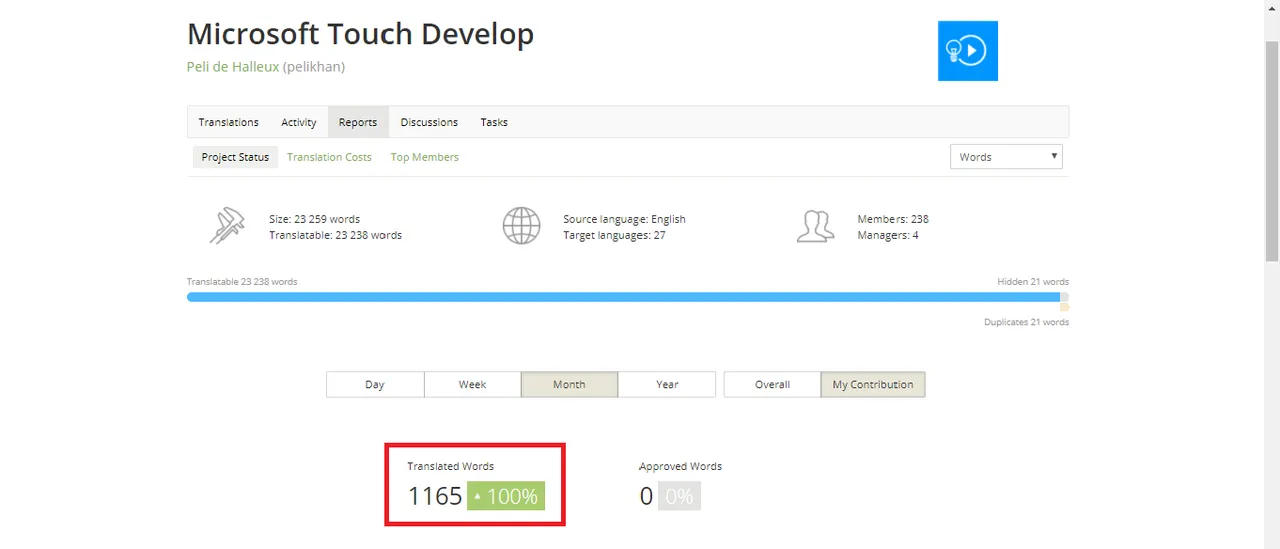Visit Peli de Halleux profile link

233,67
